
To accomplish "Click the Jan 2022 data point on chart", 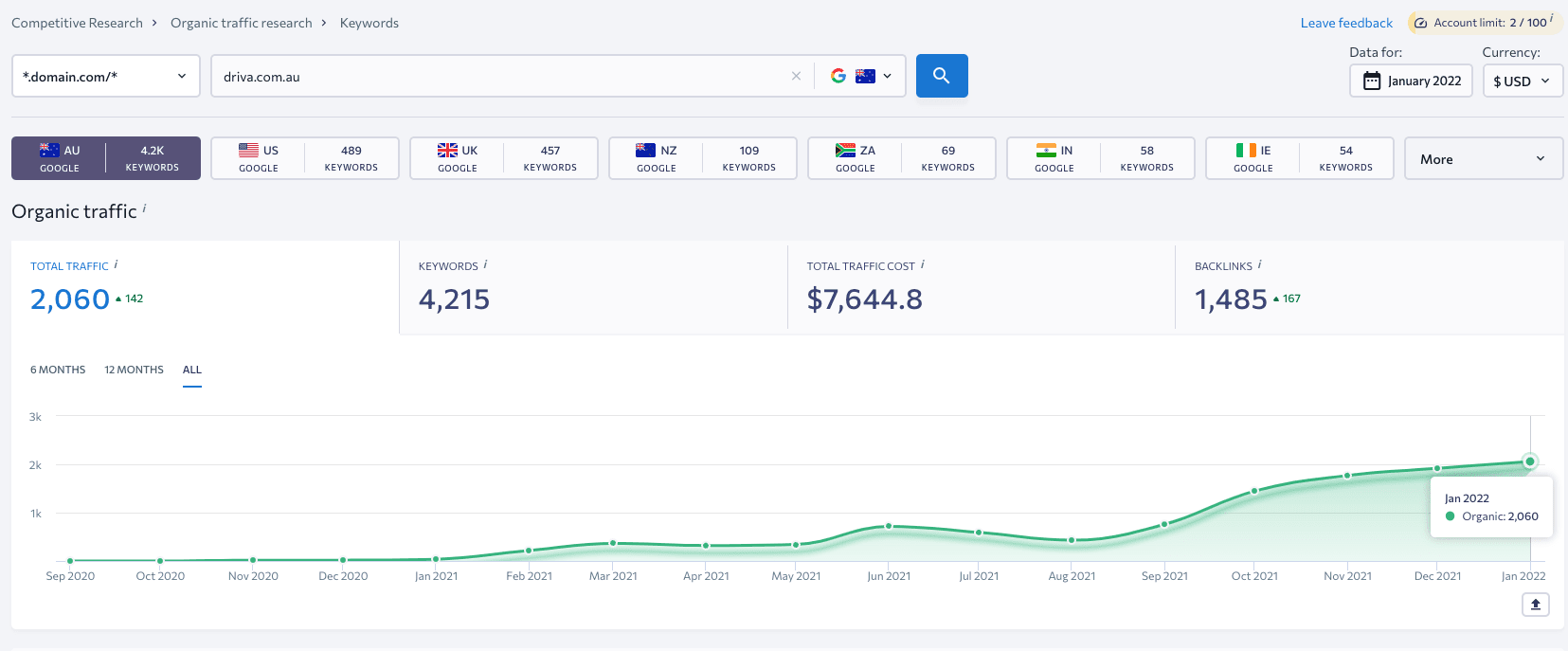I will [1529, 461].
